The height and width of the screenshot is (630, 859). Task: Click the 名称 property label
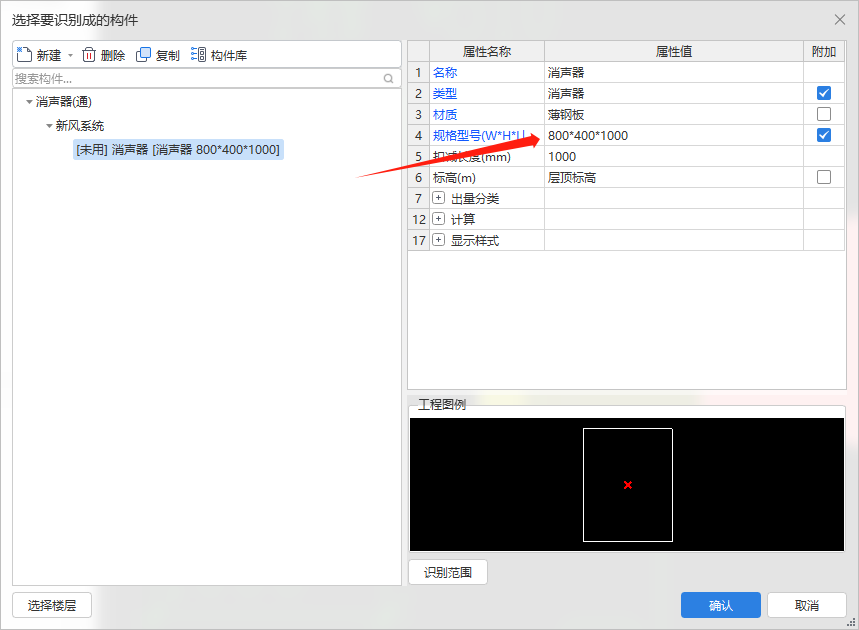tap(445, 72)
